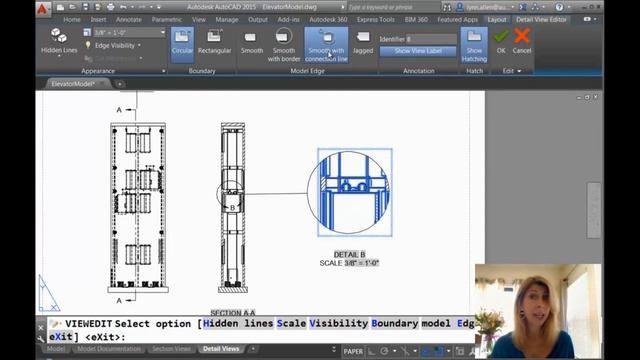Select Smooth with border edge option

(284, 45)
